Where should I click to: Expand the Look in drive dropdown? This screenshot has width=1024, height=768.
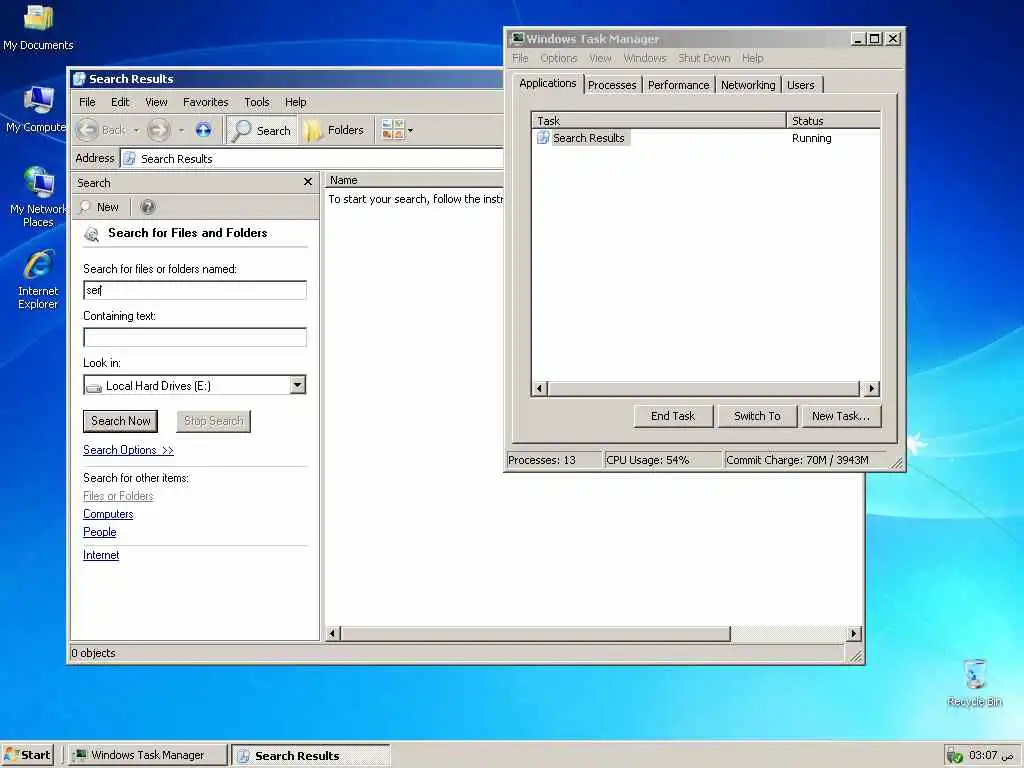[298, 385]
